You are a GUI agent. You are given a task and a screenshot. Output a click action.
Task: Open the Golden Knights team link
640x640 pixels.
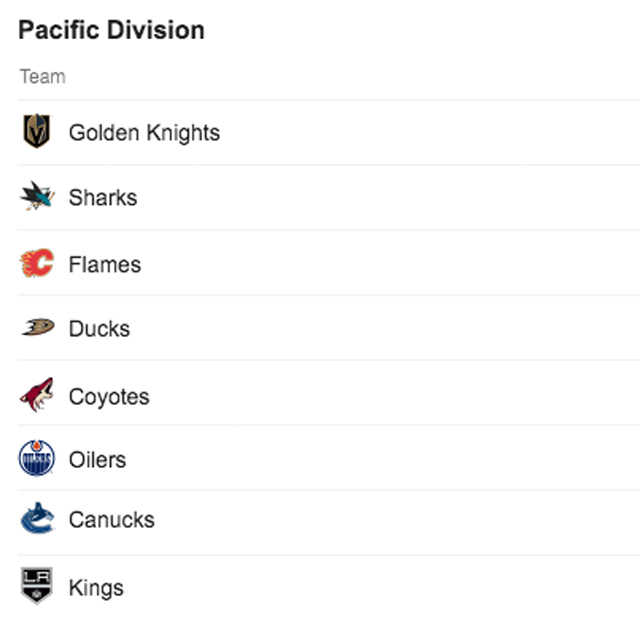144,133
